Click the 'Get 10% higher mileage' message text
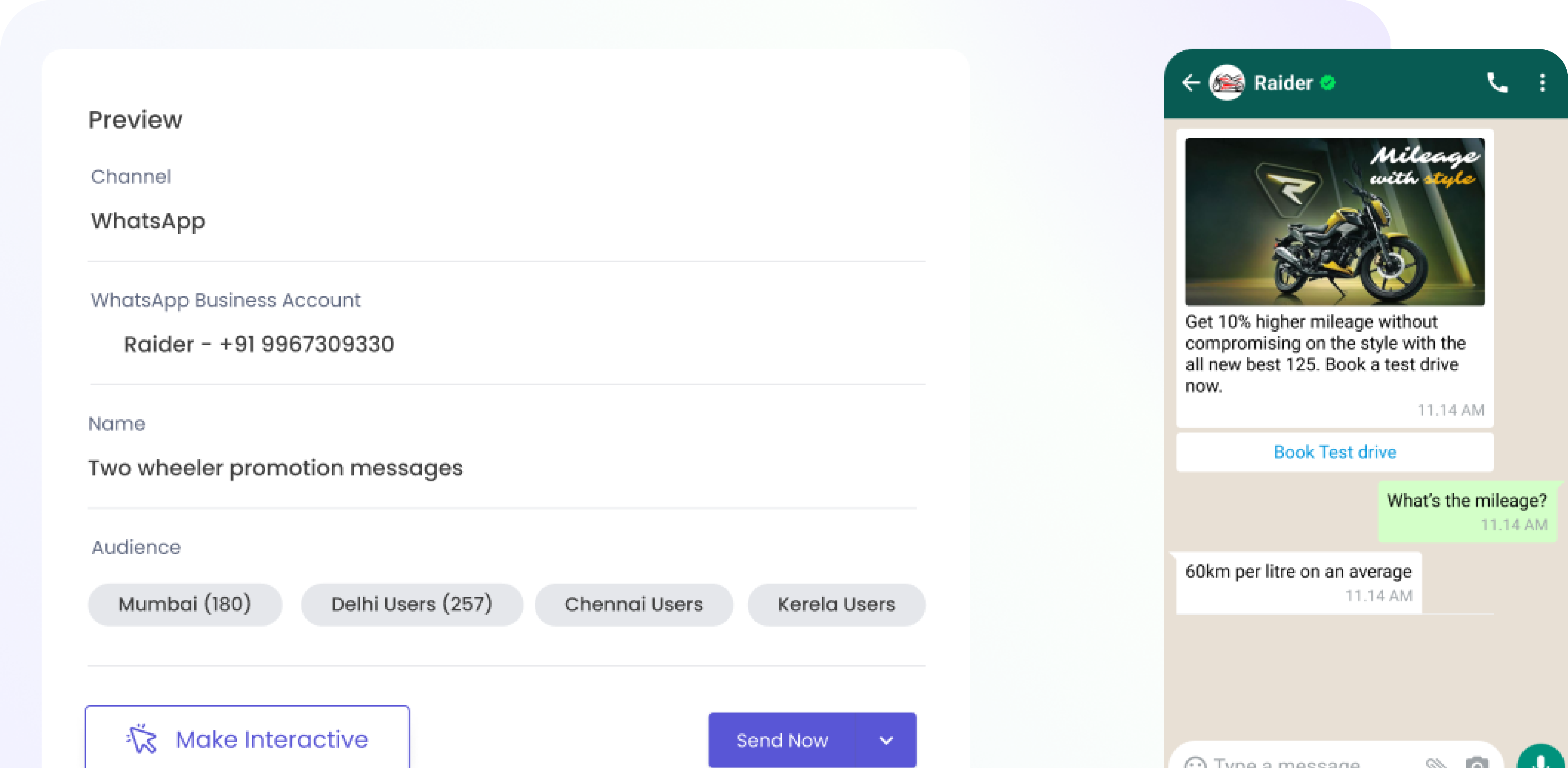 pyautogui.click(x=1325, y=353)
